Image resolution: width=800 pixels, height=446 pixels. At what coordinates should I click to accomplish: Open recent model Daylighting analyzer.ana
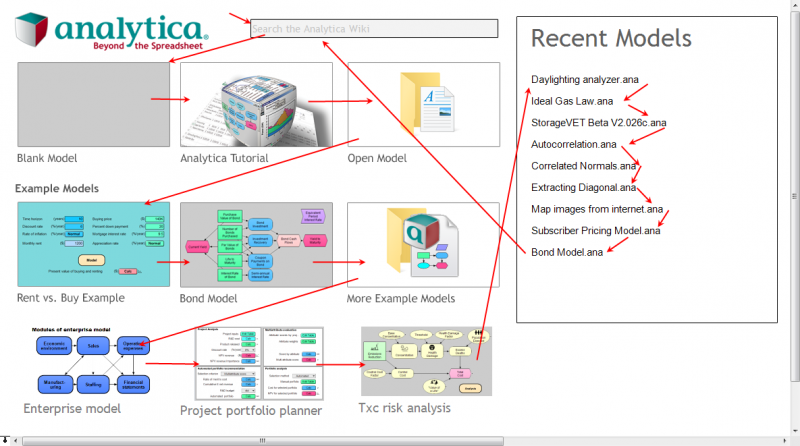click(x=585, y=80)
